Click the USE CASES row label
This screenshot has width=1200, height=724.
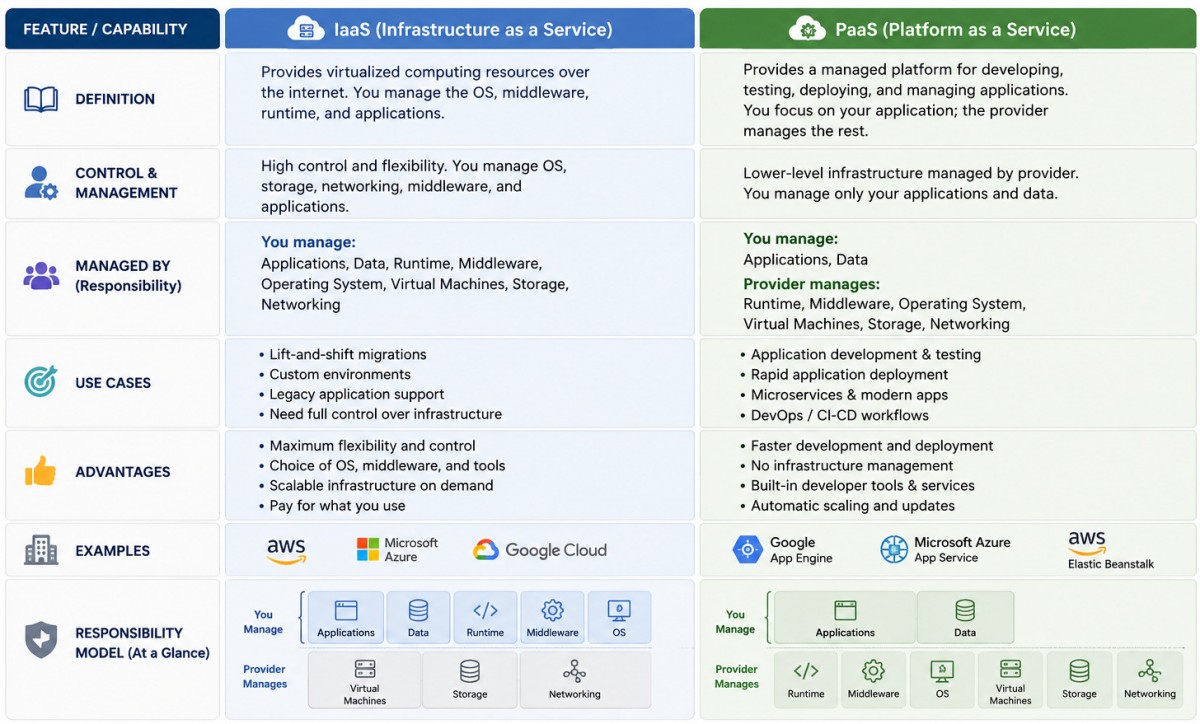click(x=113, y=382)
